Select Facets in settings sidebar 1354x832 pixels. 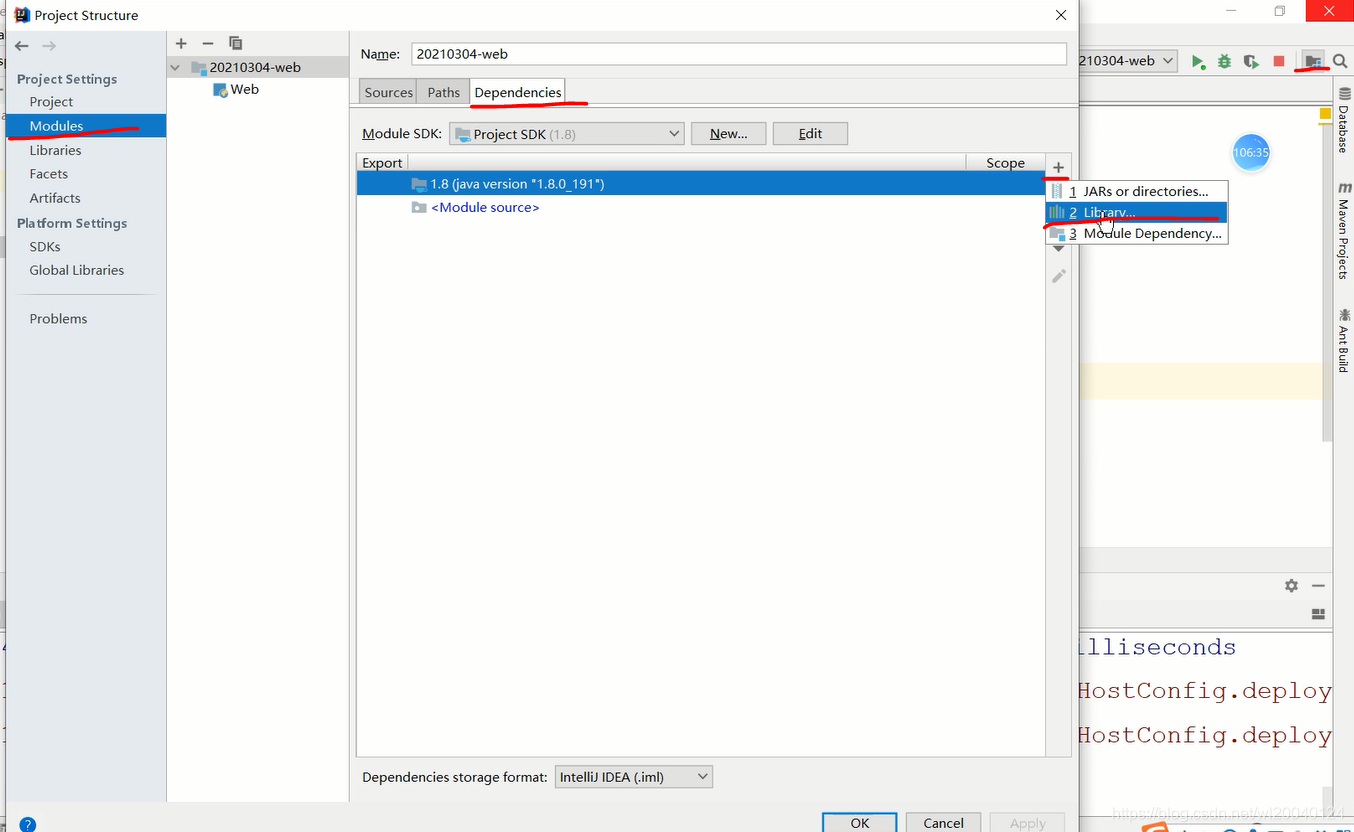48,174
